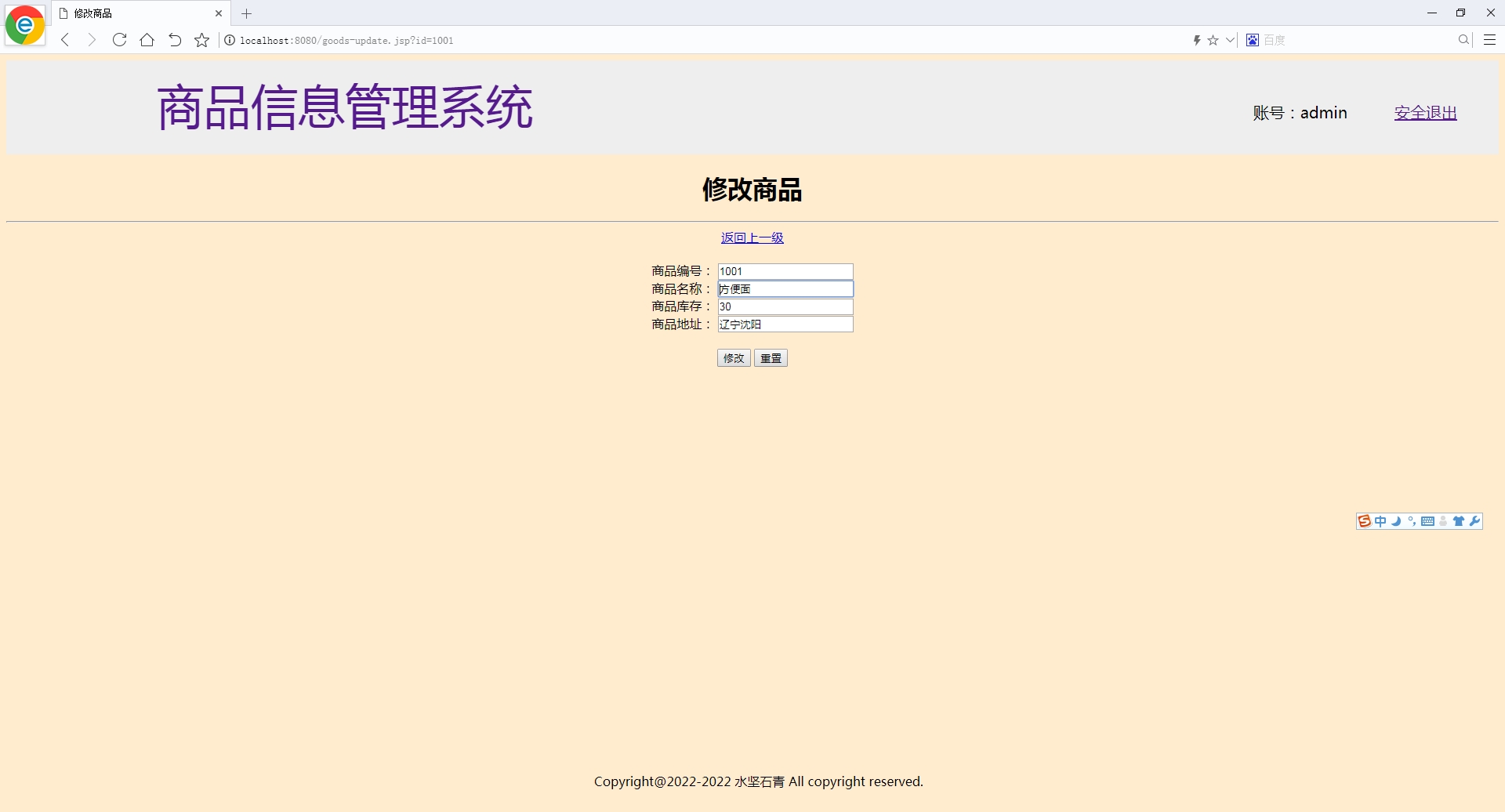Click the page info icon in address bar
The height and width of the screenshot is (812, 1505).
click(229, 40)
